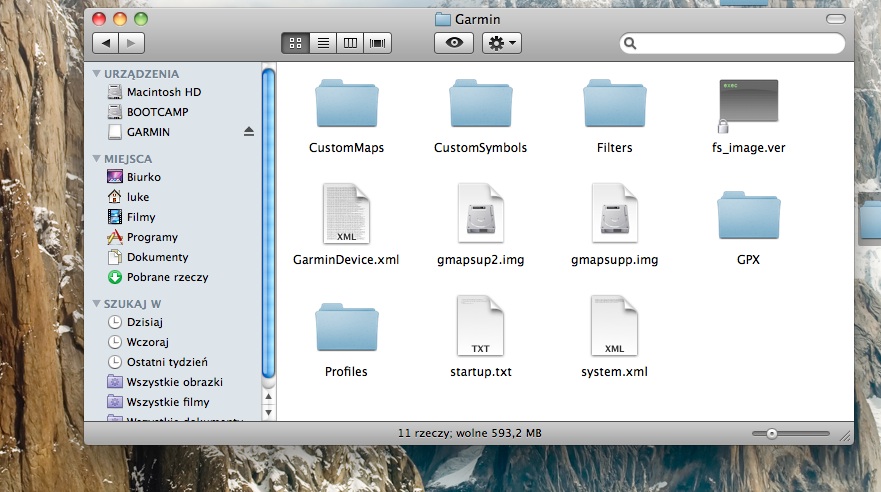Screen dimensions: 881x492
Task: Adjust the icon size slider
Action: [771, 433]
